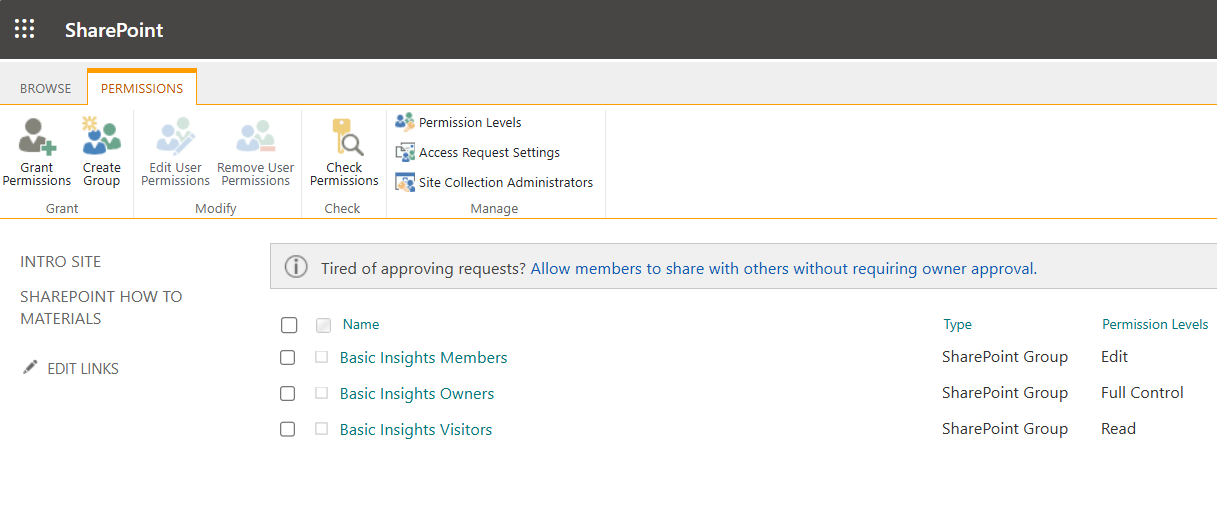Click the Edit Links pencil icon
Image resolution: width=1217 pixels, height=515 pixels.
click(30, 368)
